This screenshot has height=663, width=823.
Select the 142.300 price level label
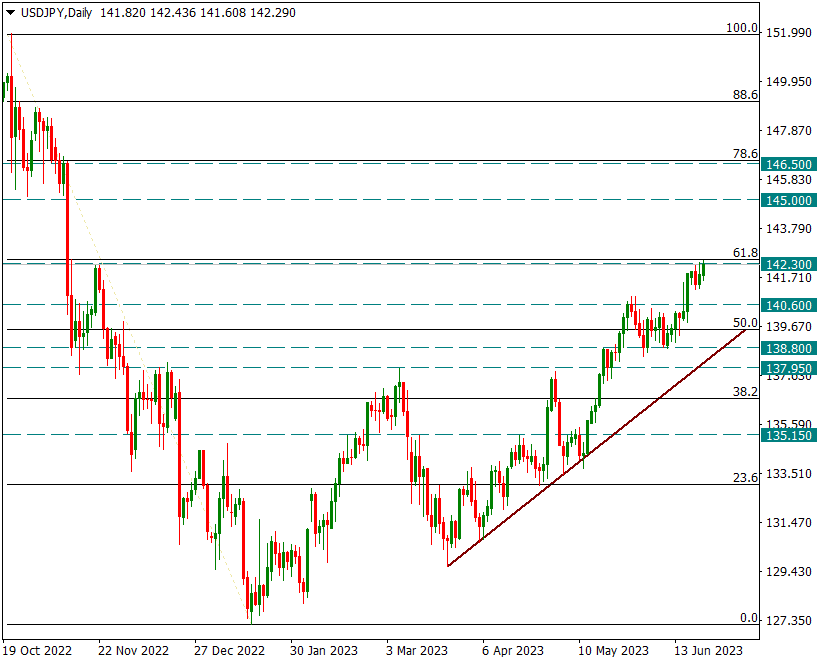(x=789, y=264)
